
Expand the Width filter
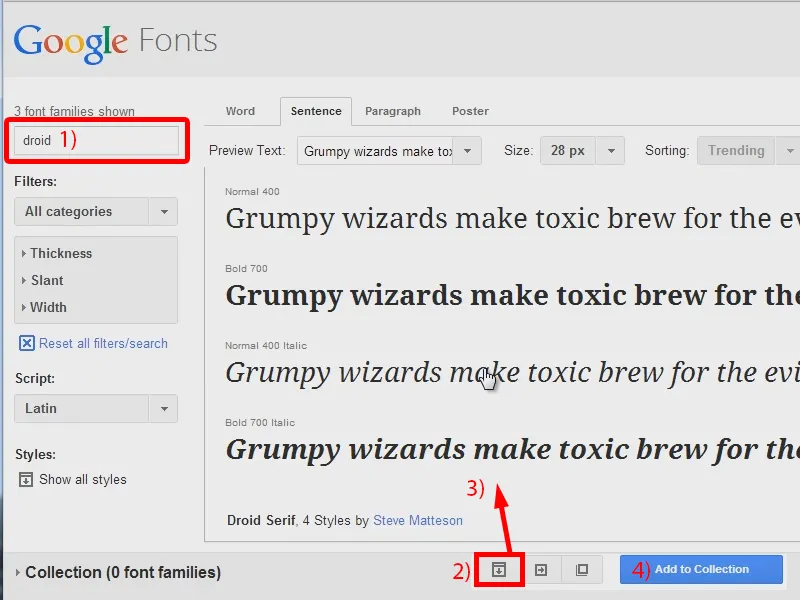[44, 307]
